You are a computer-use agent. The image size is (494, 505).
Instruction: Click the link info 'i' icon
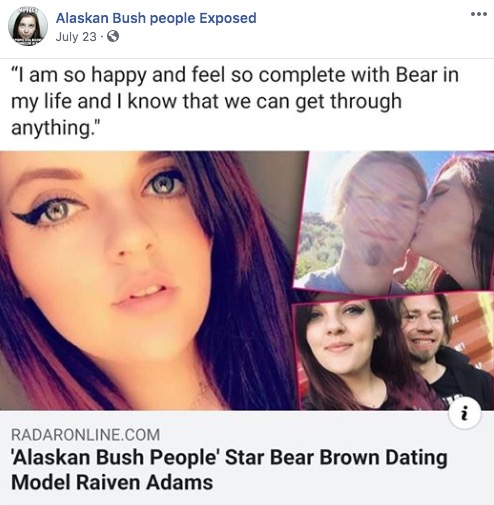click(465, 413)
